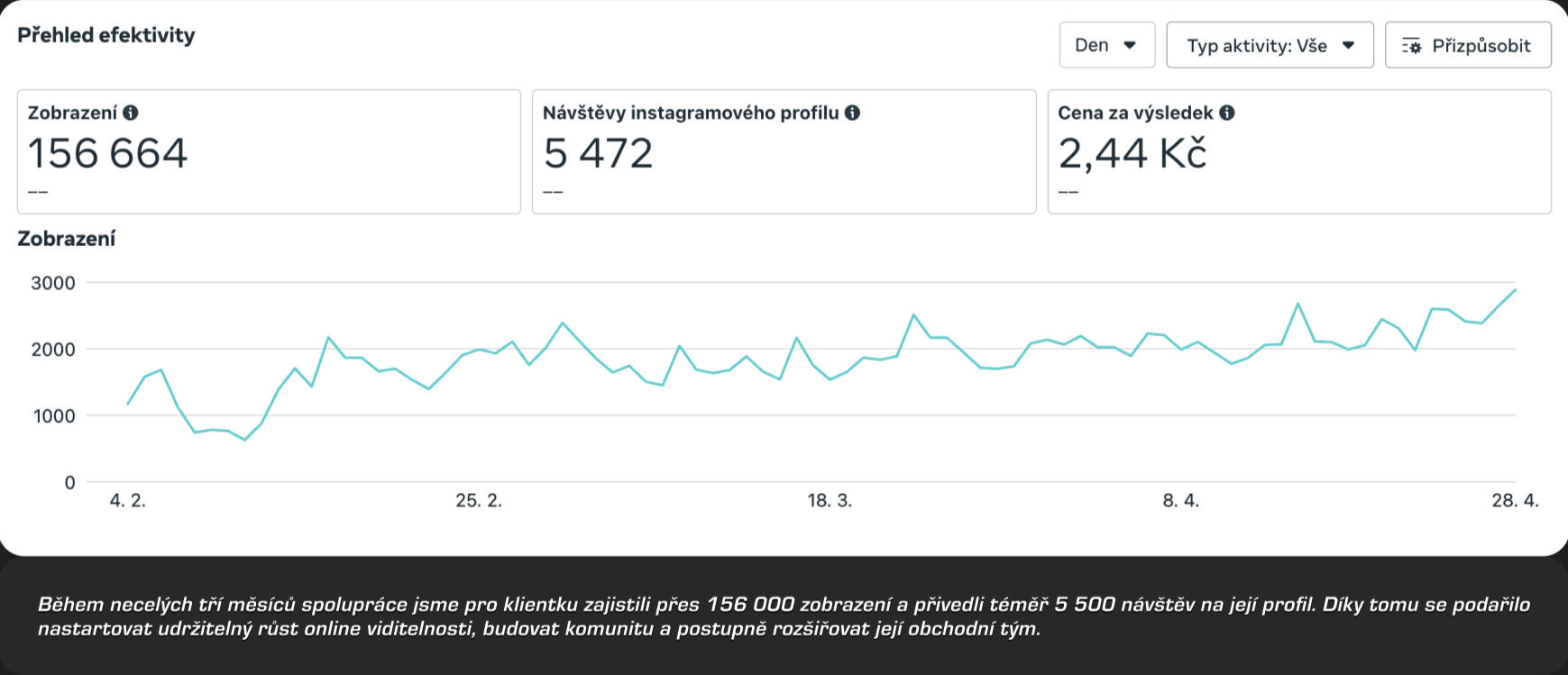Click the info icon next to Cena za výsledek
The width and height of the screenshot is (1568, 675).
click(x=1227, y=113)
